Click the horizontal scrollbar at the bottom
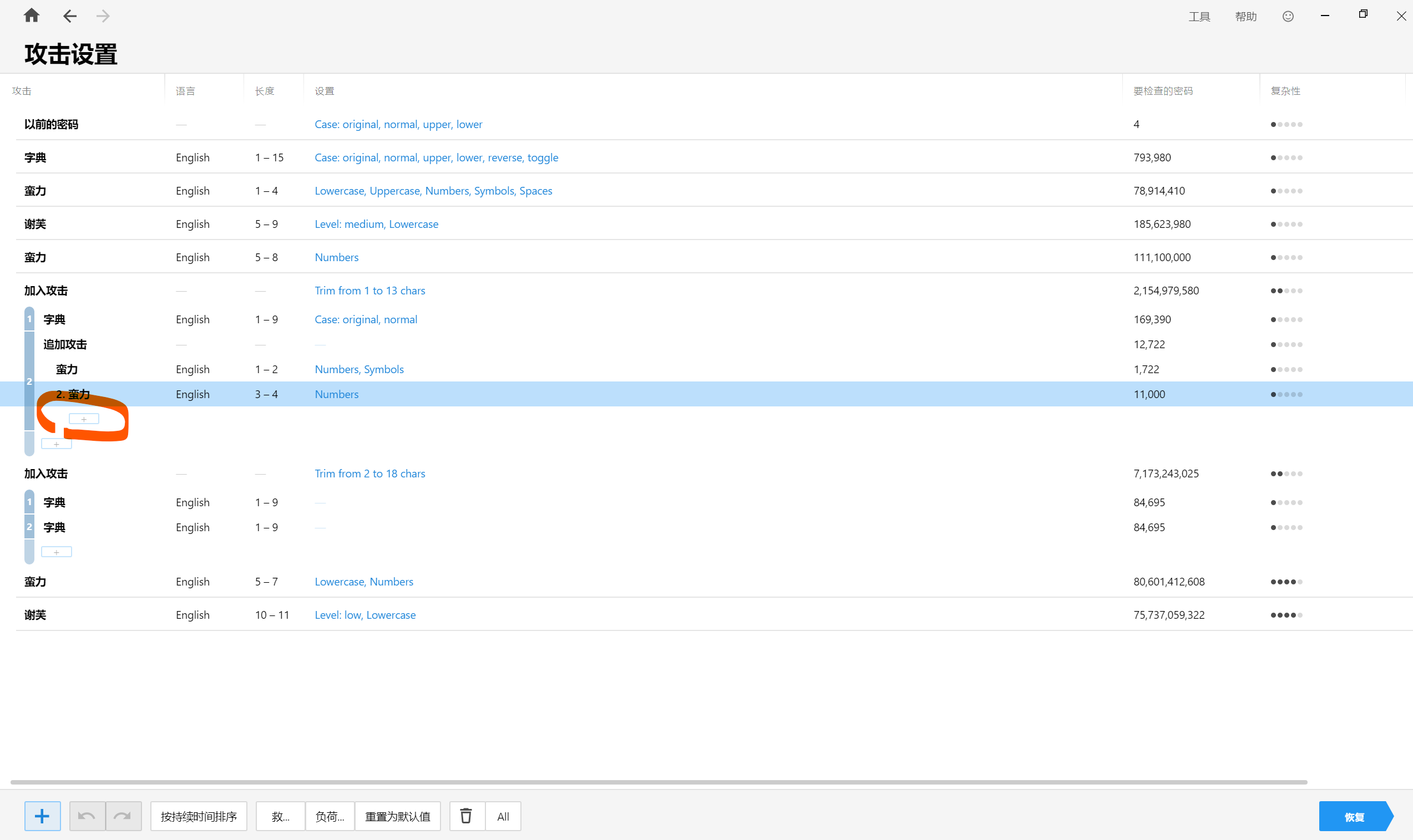 (x=658, y=782)
